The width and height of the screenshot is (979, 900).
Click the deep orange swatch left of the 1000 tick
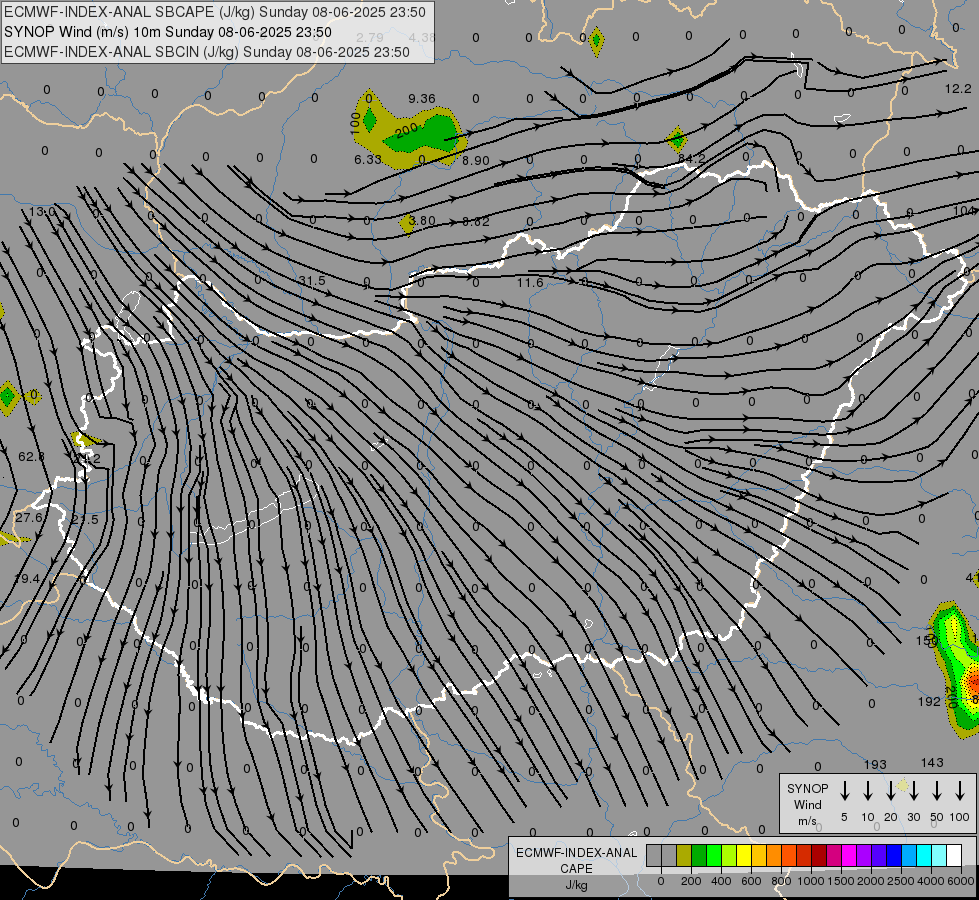789,855
